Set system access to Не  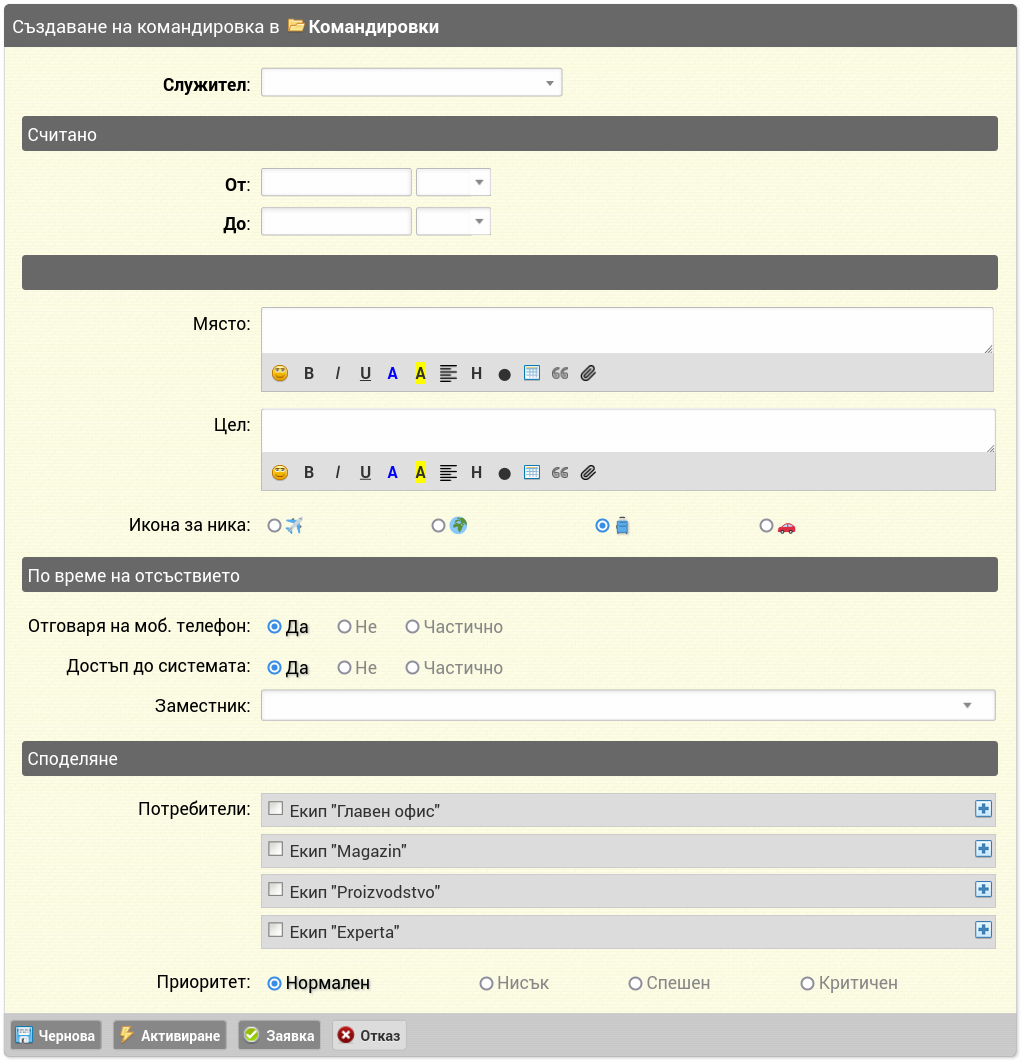pos(344,668)
